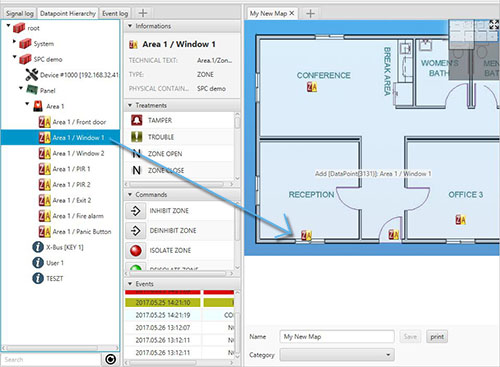Viewport: 500px width, 367px height.
Task: Collapse the Panel tree node
Action: (21, 88)
